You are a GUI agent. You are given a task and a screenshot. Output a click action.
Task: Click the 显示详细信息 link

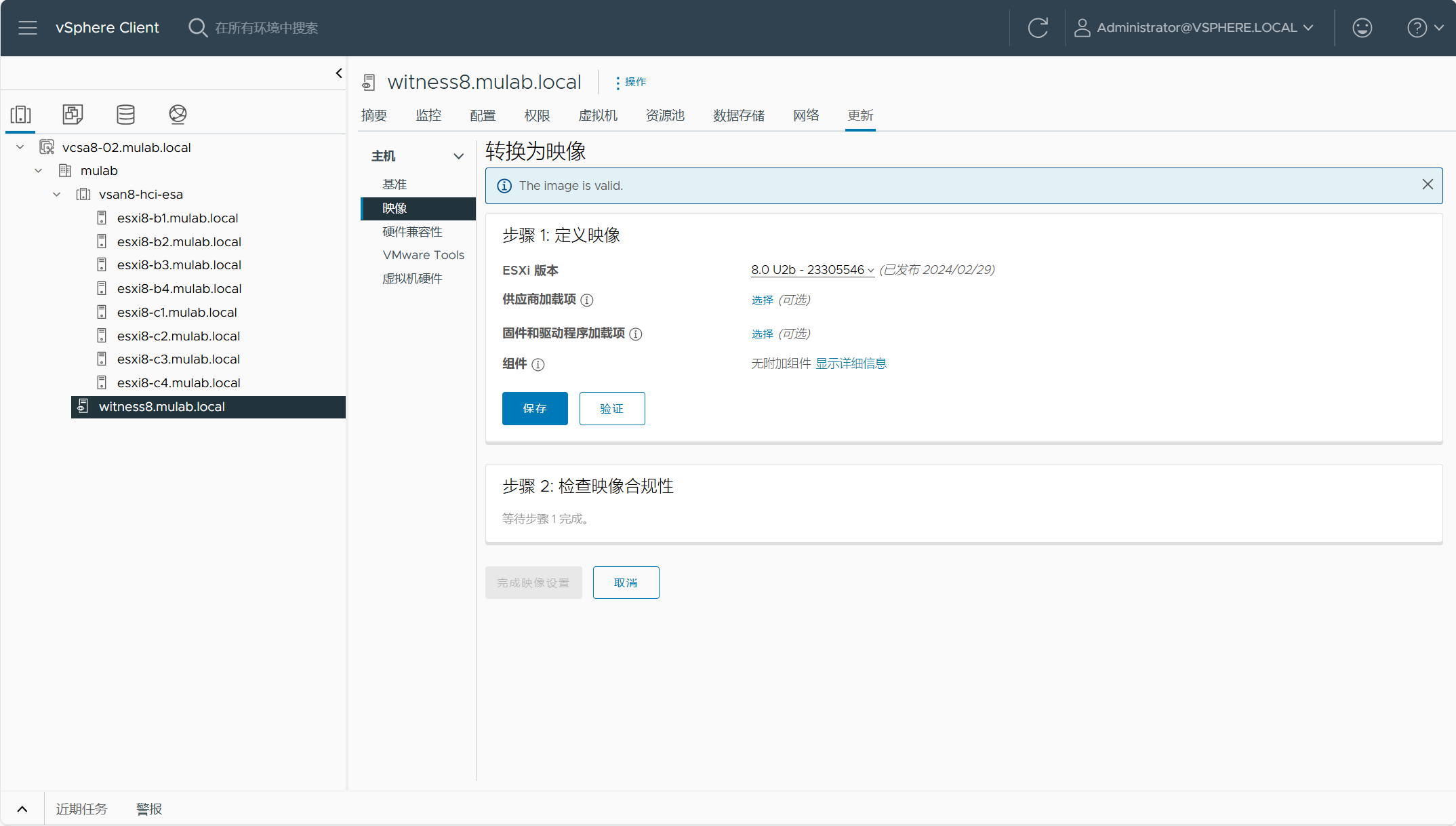coord(851,363)
